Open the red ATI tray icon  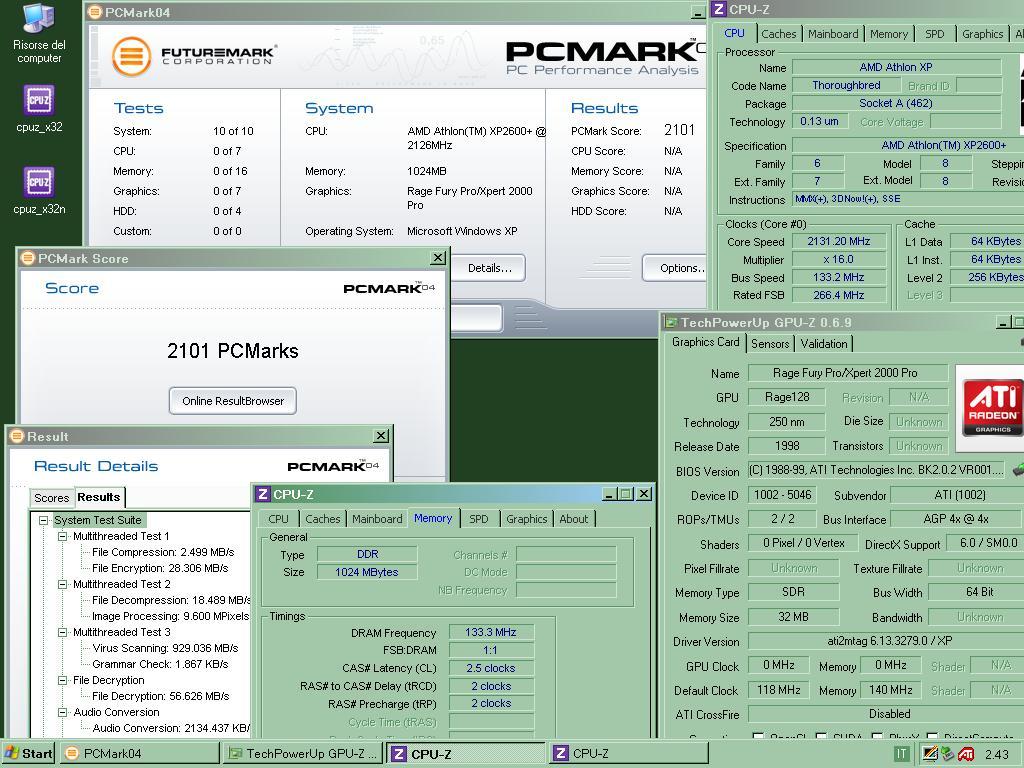[x=966, y=754]
